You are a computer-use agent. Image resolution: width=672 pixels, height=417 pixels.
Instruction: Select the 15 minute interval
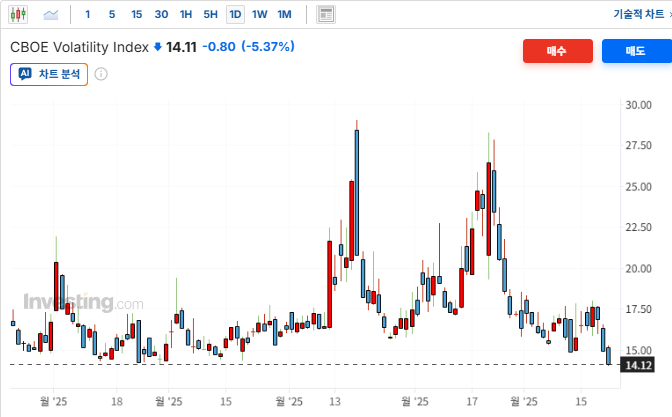(136, 15)
